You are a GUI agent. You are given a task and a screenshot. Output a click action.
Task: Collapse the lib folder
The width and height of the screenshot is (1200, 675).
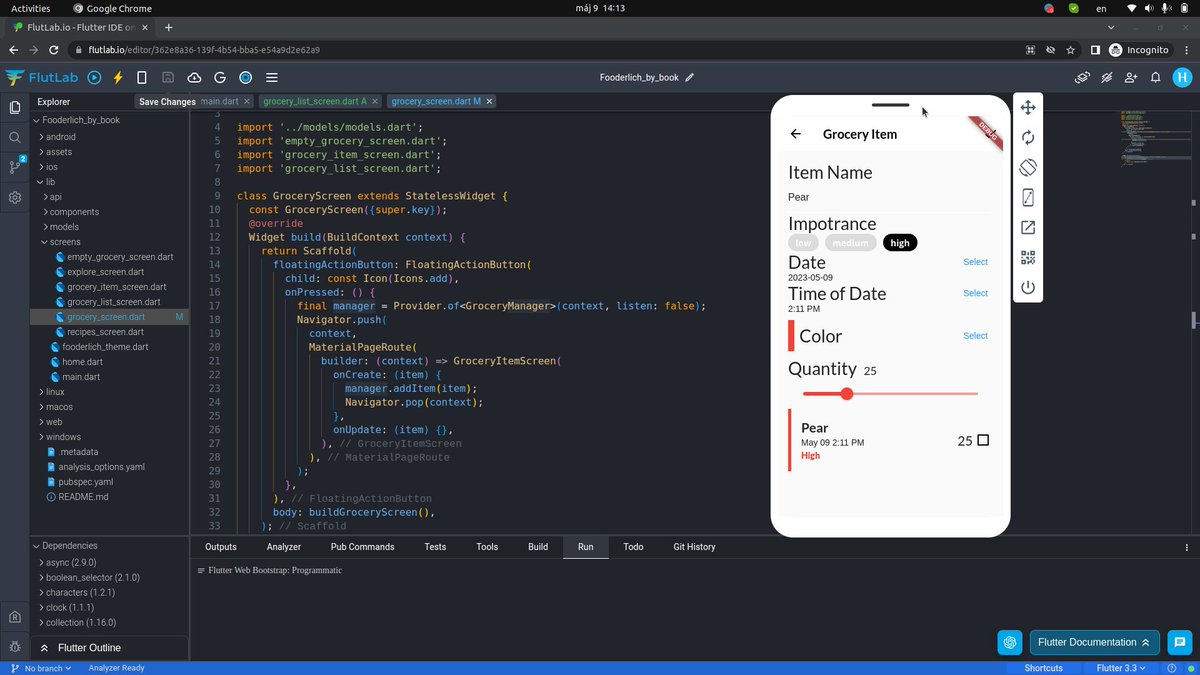coord(50,182)
